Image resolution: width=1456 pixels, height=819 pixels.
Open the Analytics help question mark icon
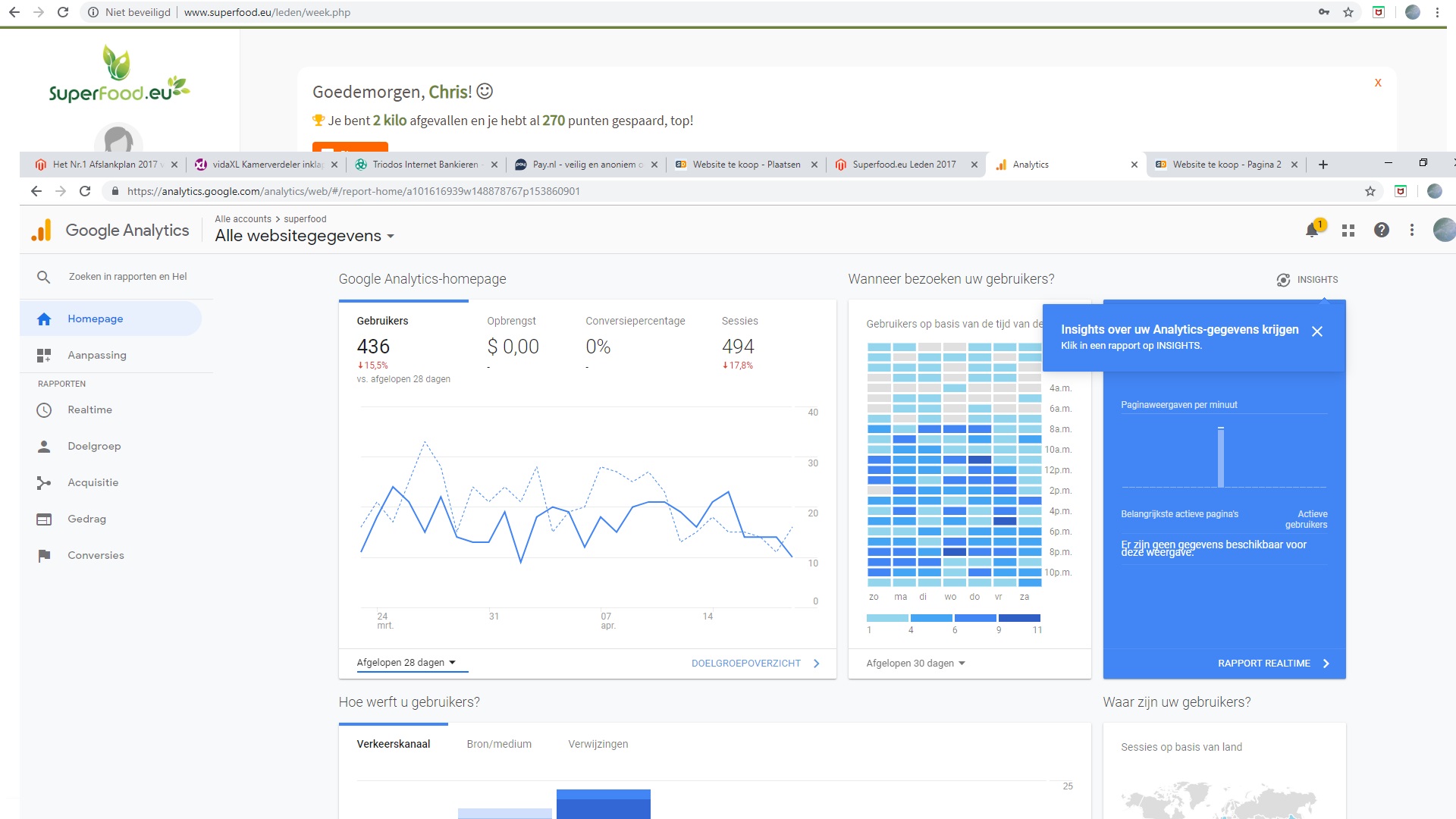click(1382, 230)
